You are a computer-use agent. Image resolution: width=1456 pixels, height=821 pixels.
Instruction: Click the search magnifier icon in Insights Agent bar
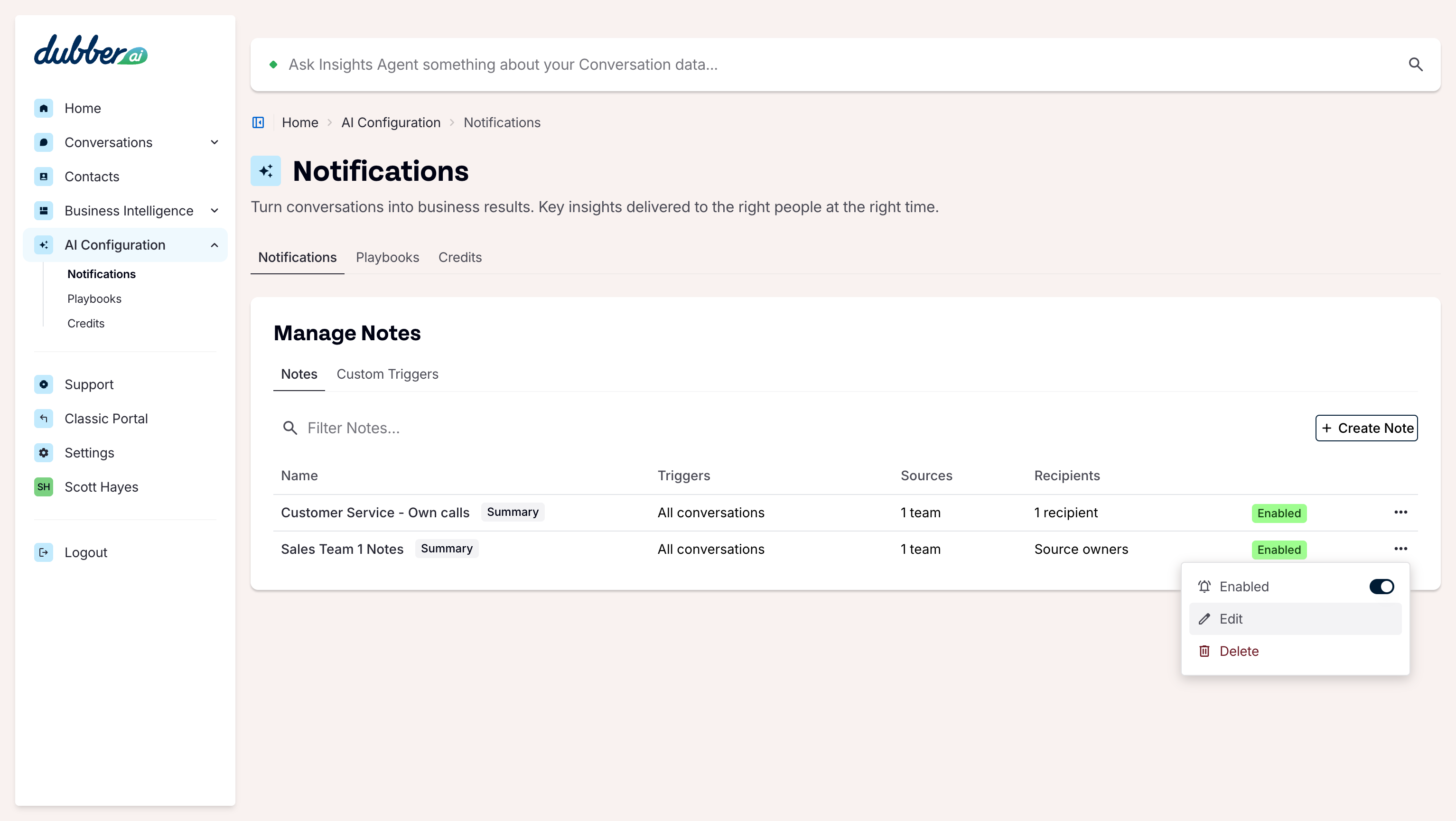click(x=1415, y=65)
